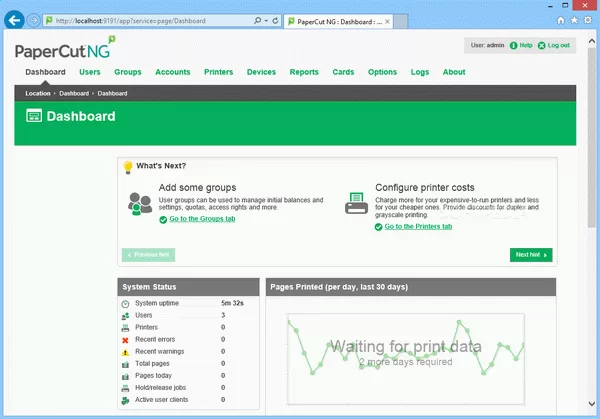The image size is (600, 419).
Task: Open the Users menu tab
Action: (90, 72)
